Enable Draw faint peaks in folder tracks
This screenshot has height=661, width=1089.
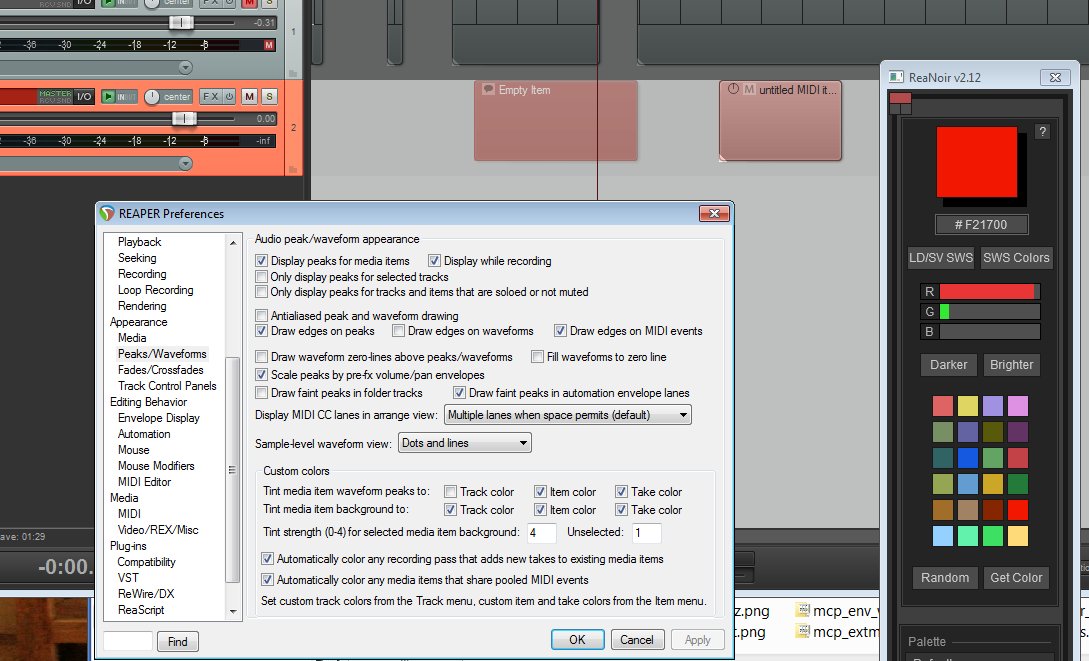click(x=261, y=393)
